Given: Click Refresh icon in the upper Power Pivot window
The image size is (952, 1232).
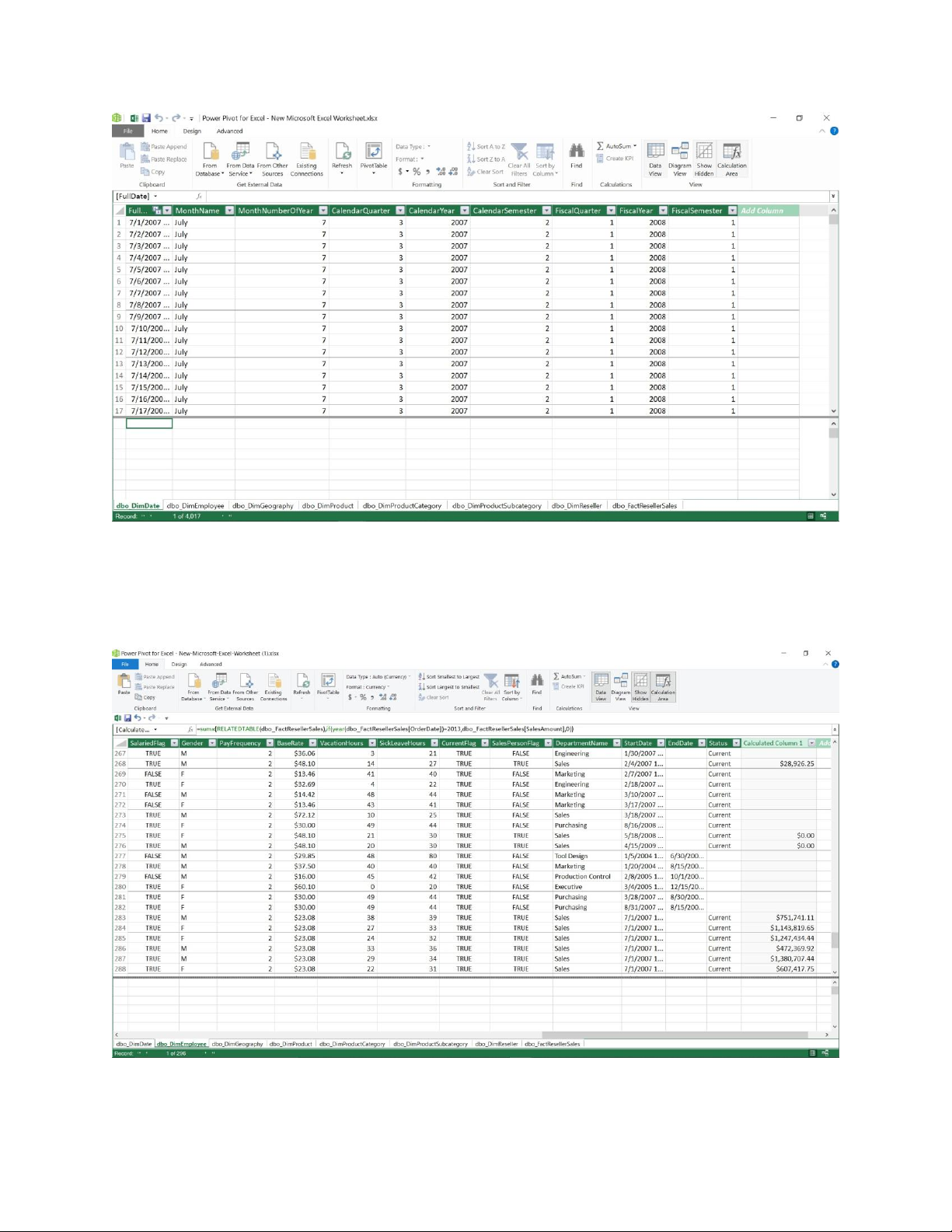Looking at the screenshot, I should (342, 154).
